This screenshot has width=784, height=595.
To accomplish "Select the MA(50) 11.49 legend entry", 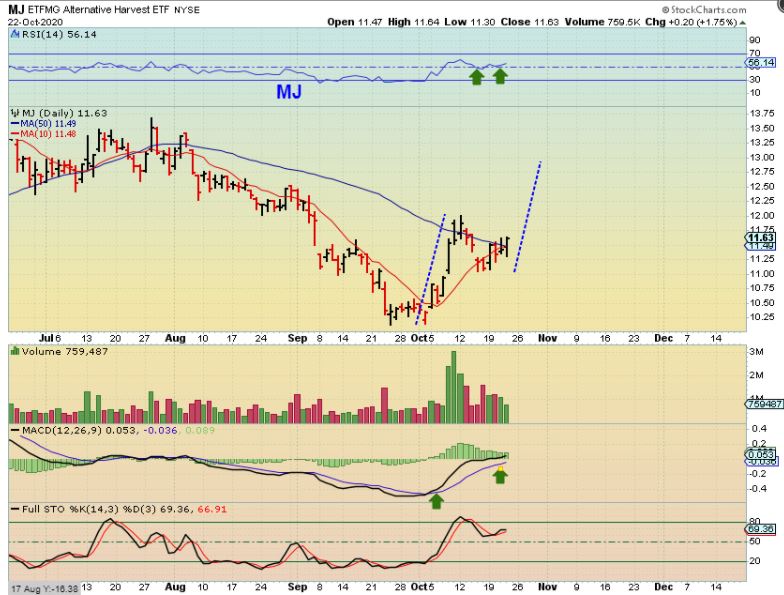I will (44, 124).
